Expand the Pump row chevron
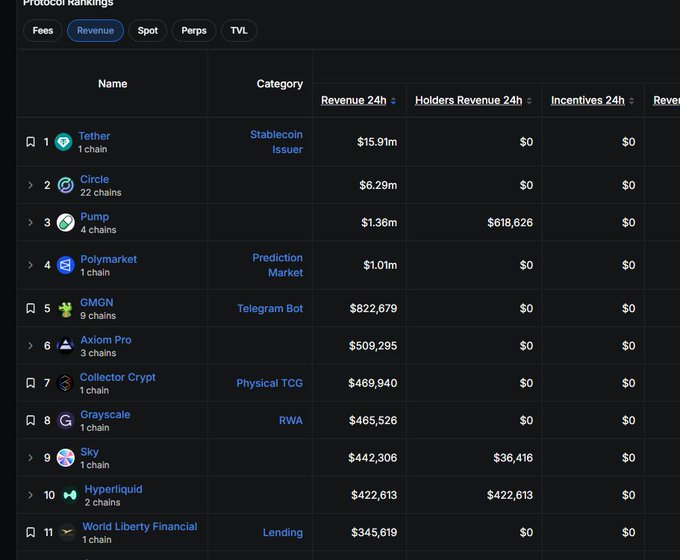The height and width of the screenshot is (560, 680). coord(30,223)
